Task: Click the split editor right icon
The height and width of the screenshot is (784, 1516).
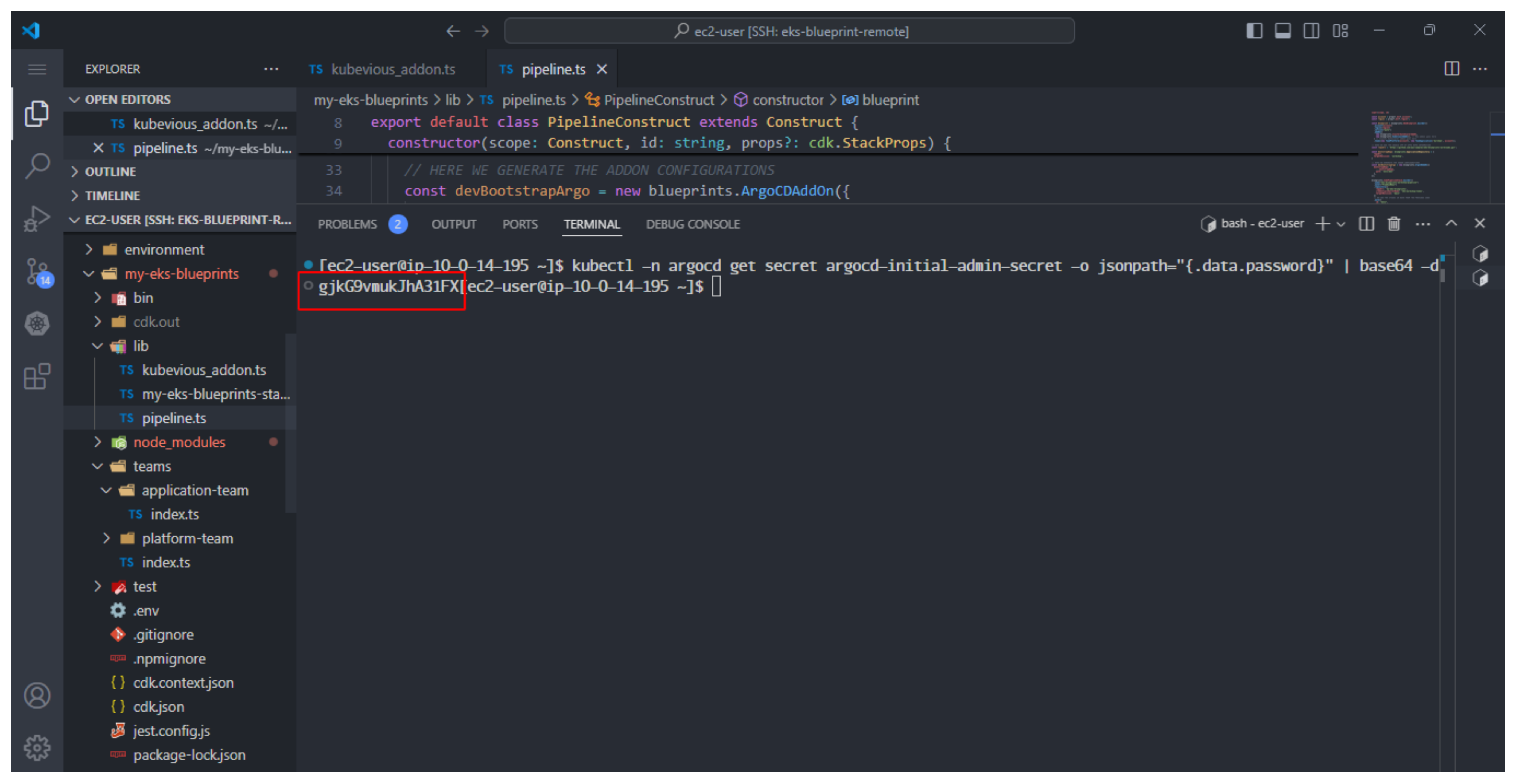Action: [1451, 69]
